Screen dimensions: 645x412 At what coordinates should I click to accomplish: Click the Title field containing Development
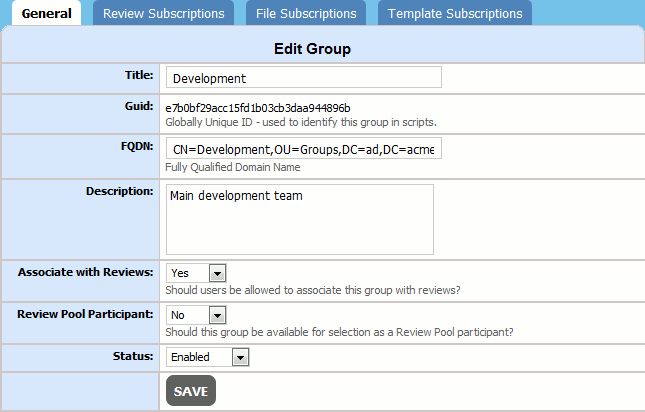303,78
